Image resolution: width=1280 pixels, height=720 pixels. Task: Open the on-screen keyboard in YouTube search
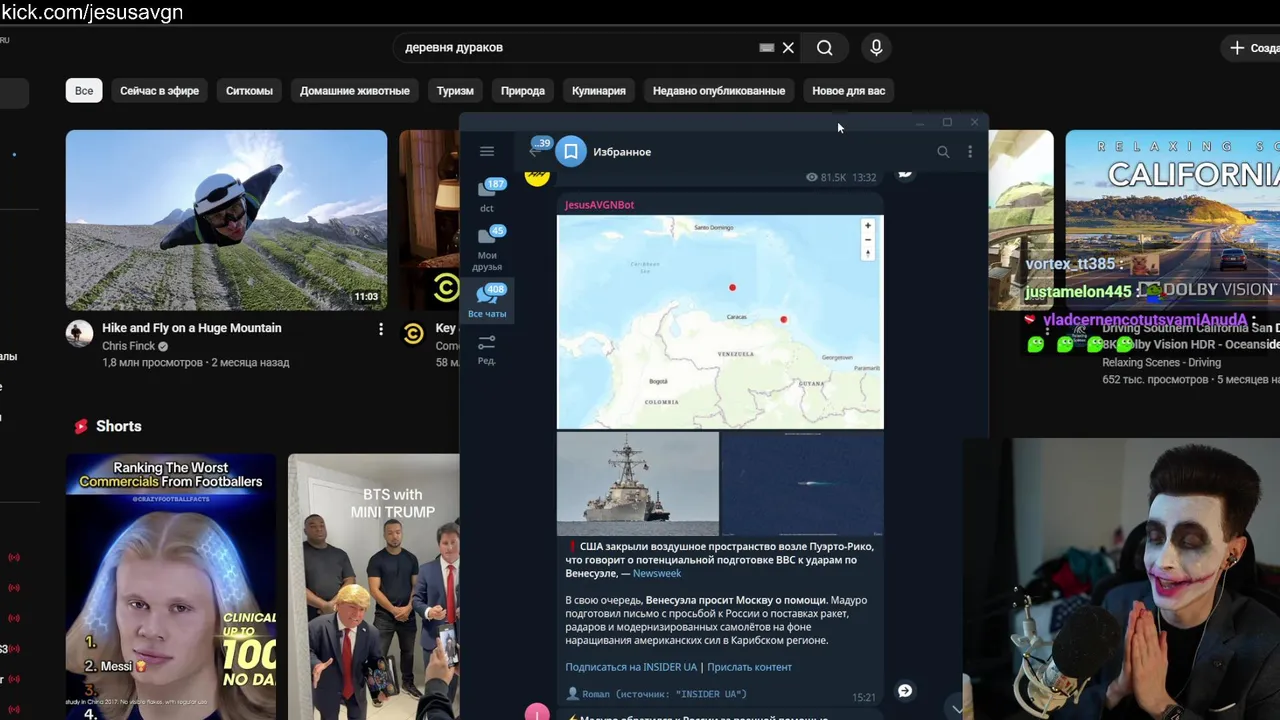pyautogui.click(x=767, y=48)
